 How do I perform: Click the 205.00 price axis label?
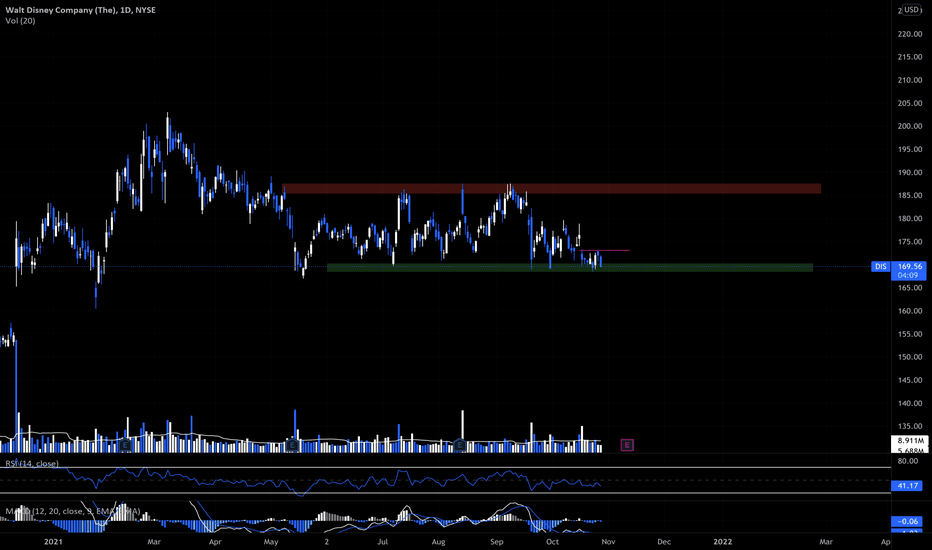coord(910,103)
